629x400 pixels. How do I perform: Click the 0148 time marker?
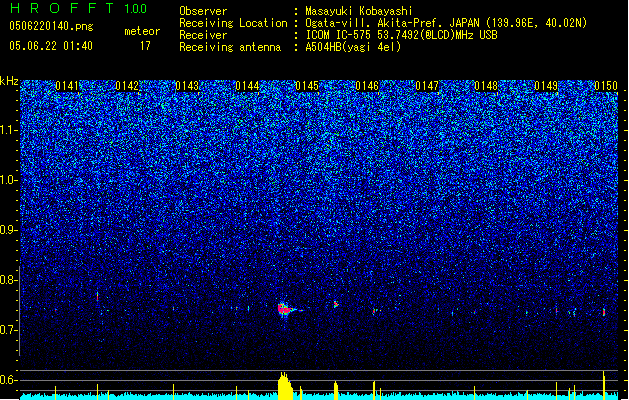pyautogui.click(x=486, y=86)
